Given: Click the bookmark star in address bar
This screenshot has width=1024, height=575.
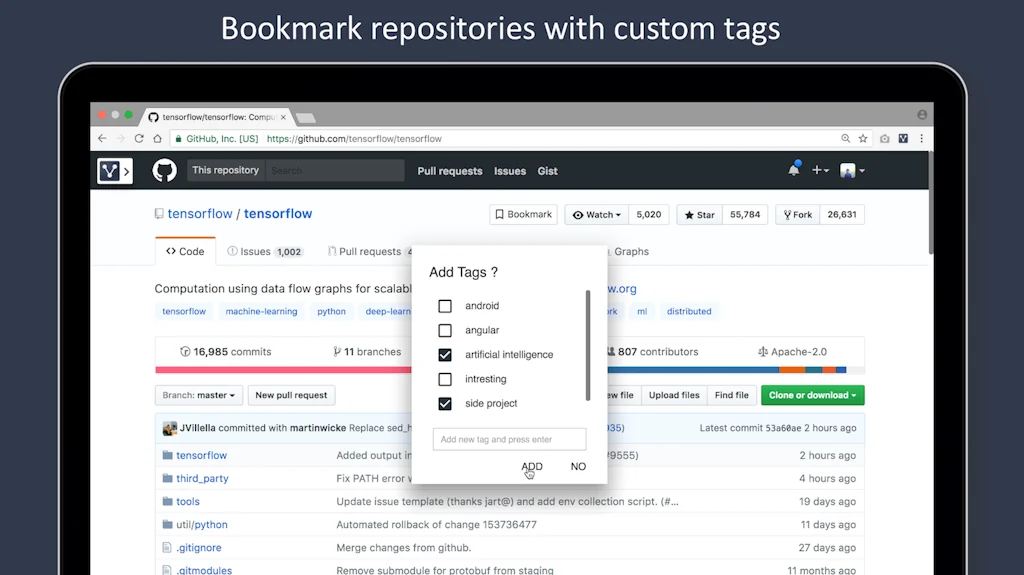Looking at the screenshot, I should pos(863,139).
